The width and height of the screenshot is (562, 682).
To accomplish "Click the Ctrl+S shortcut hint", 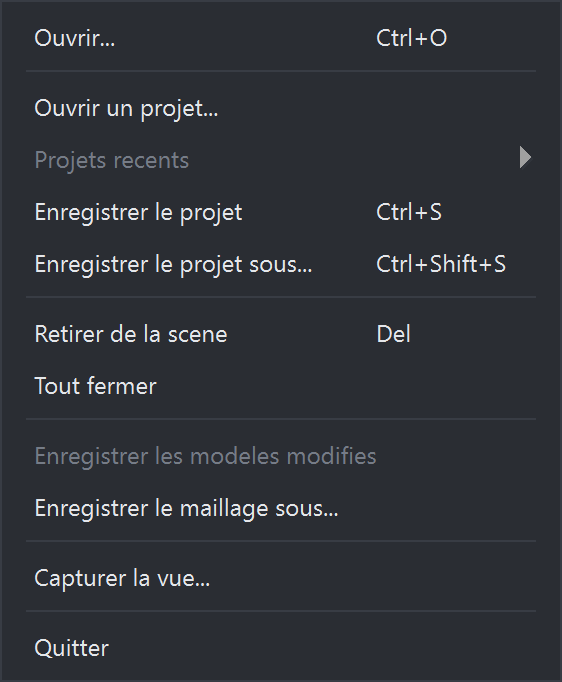I will 409,212.
